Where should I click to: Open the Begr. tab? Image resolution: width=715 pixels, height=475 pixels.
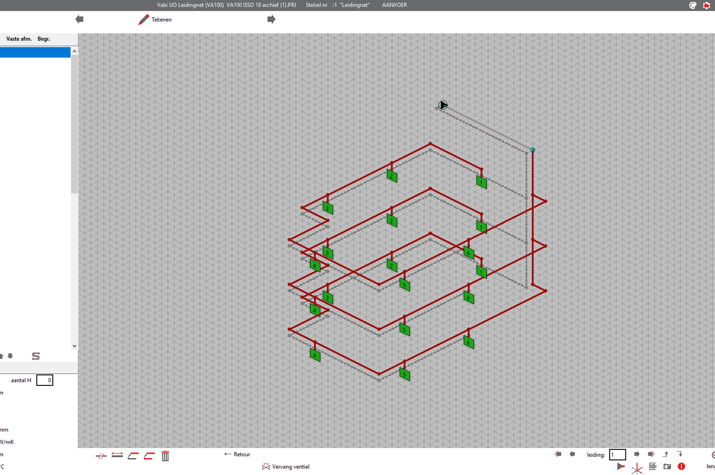pyautogui.click(x=44, y=39)
